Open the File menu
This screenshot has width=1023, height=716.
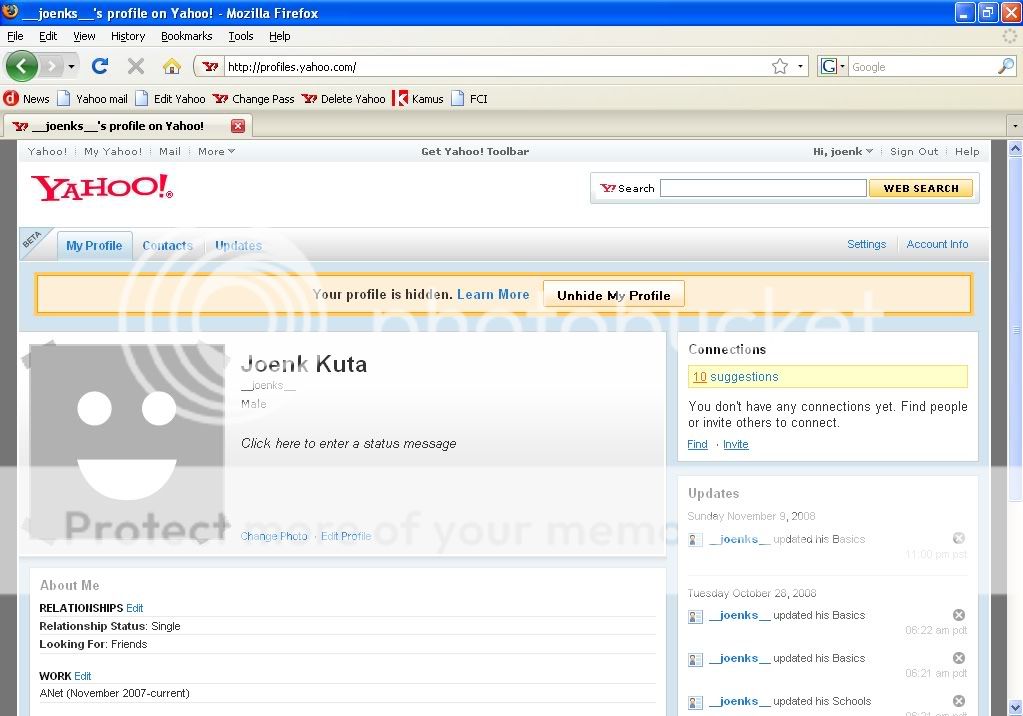(x=15, y=36)
